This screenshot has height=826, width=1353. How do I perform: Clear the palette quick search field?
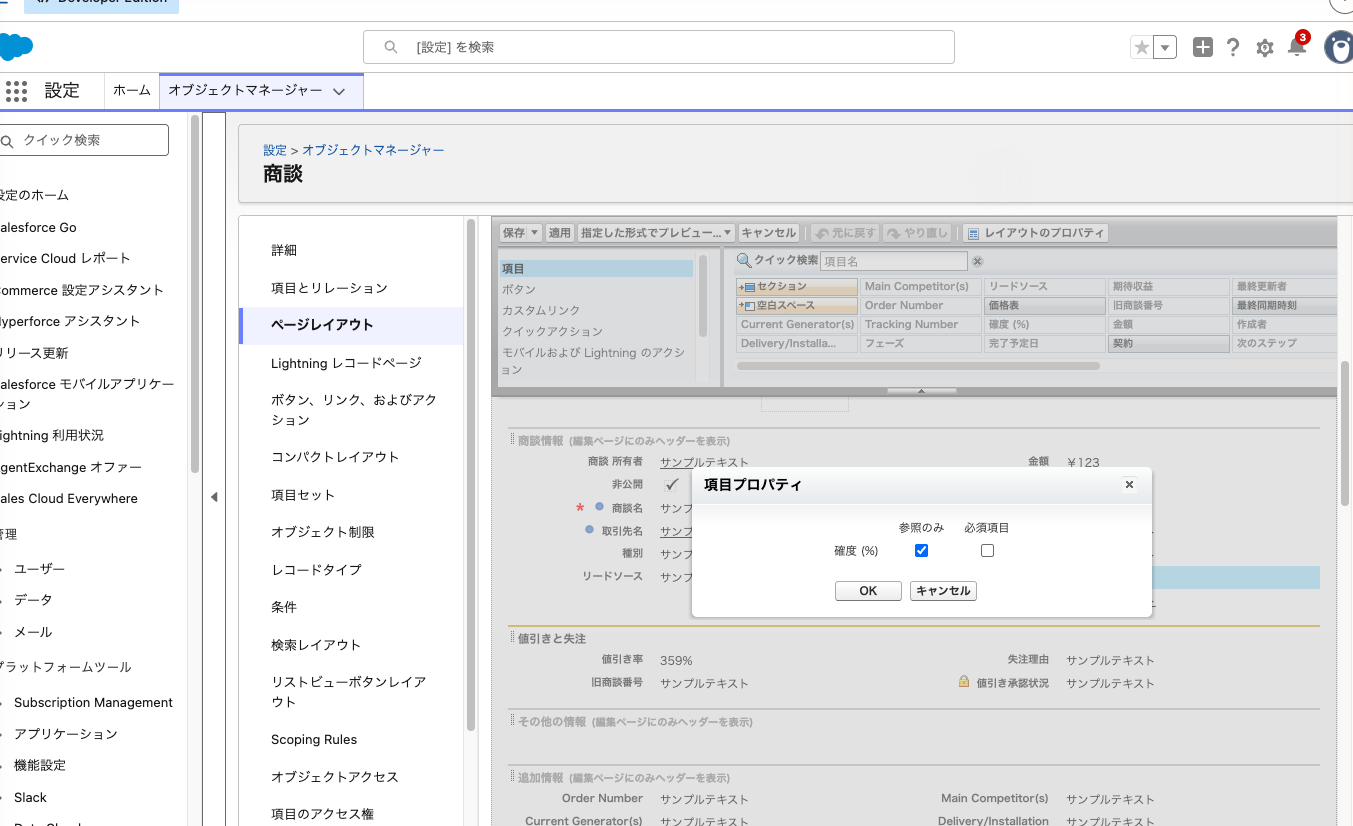click(x=978, y=261)
